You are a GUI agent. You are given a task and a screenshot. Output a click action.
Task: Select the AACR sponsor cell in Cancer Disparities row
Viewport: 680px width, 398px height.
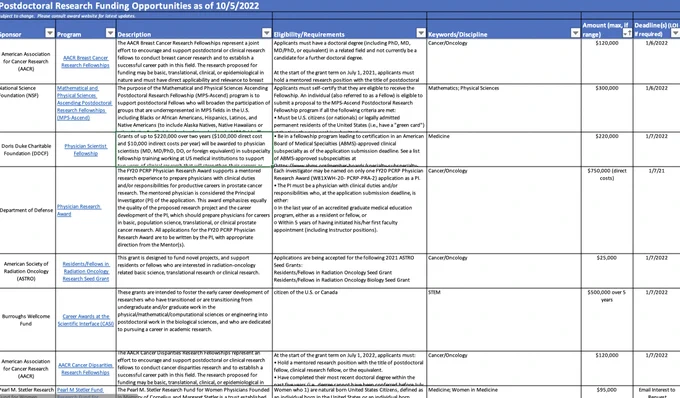[x=27, y=369]
